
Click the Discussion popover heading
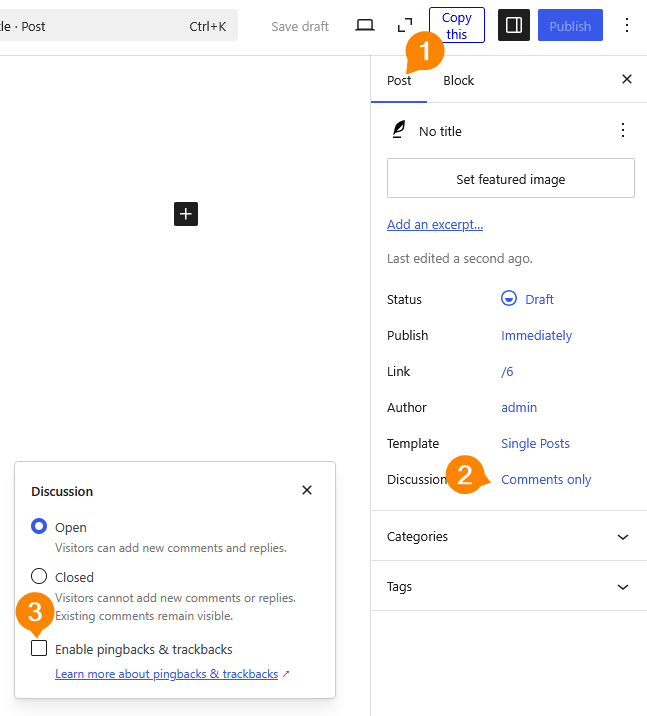click(x=62, y=491)
